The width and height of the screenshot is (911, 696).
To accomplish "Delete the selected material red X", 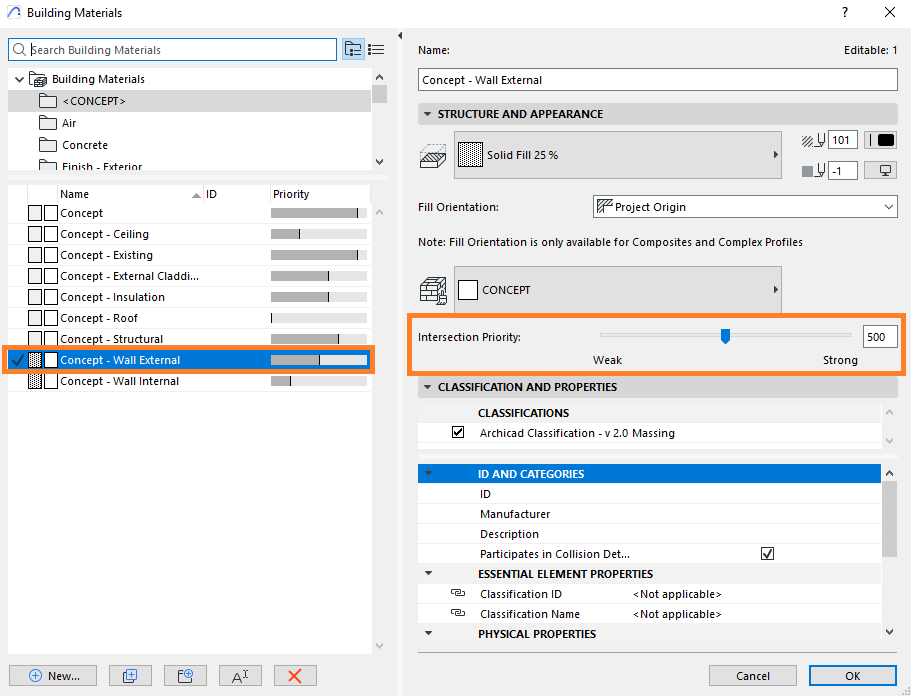I will 295,676.
